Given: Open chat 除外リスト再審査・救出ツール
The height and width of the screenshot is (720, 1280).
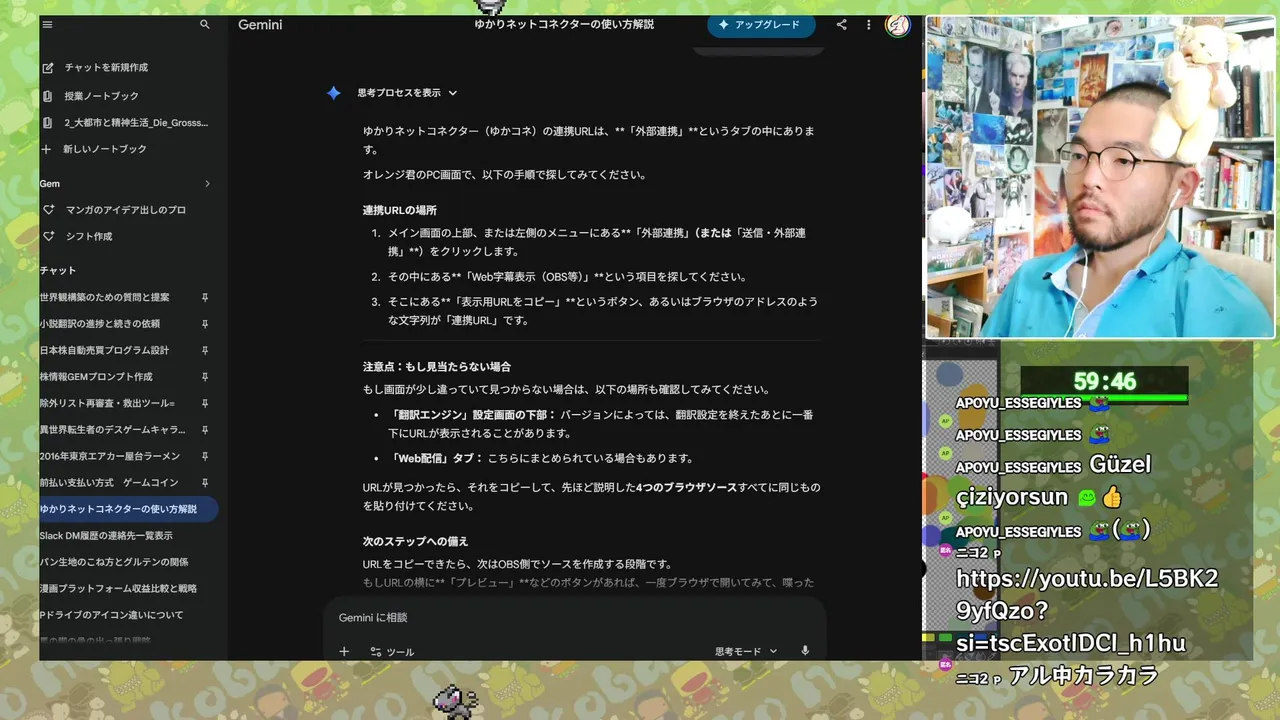Looking at the screenshot, I should 107,403.
